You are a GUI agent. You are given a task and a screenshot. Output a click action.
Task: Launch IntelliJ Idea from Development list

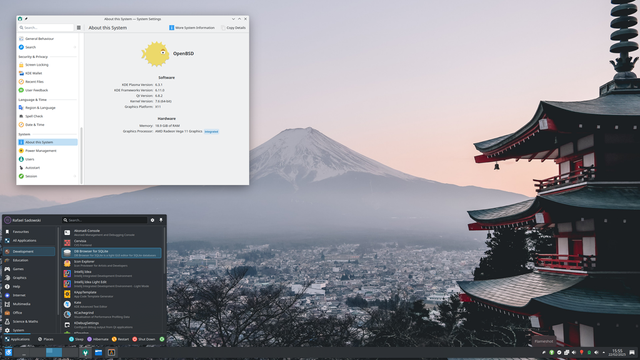(x=112, y=273)
